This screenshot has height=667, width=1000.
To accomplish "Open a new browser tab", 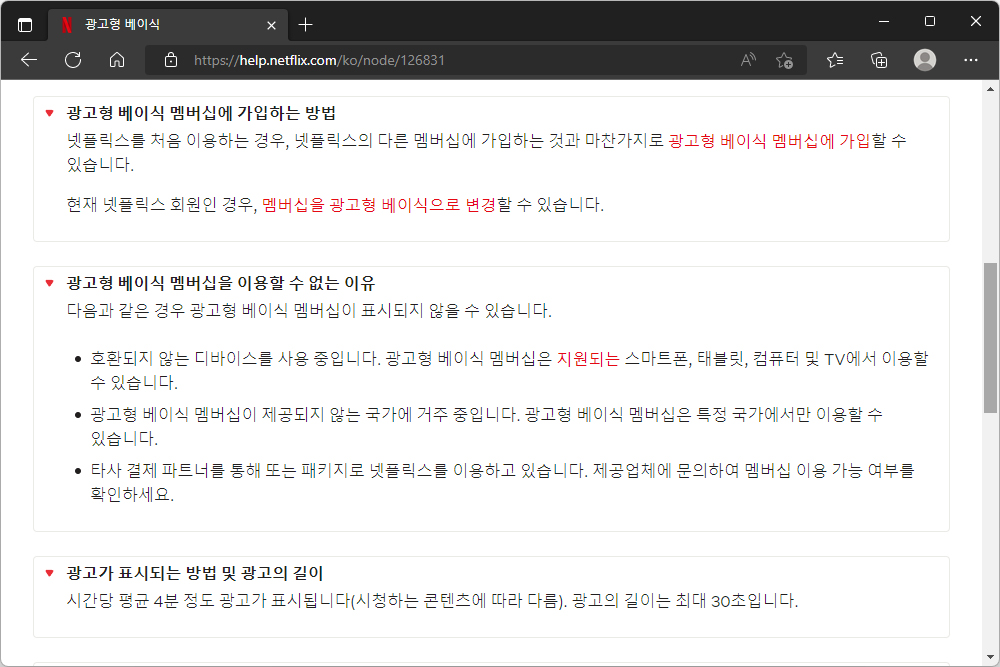I will click(305, 25).
